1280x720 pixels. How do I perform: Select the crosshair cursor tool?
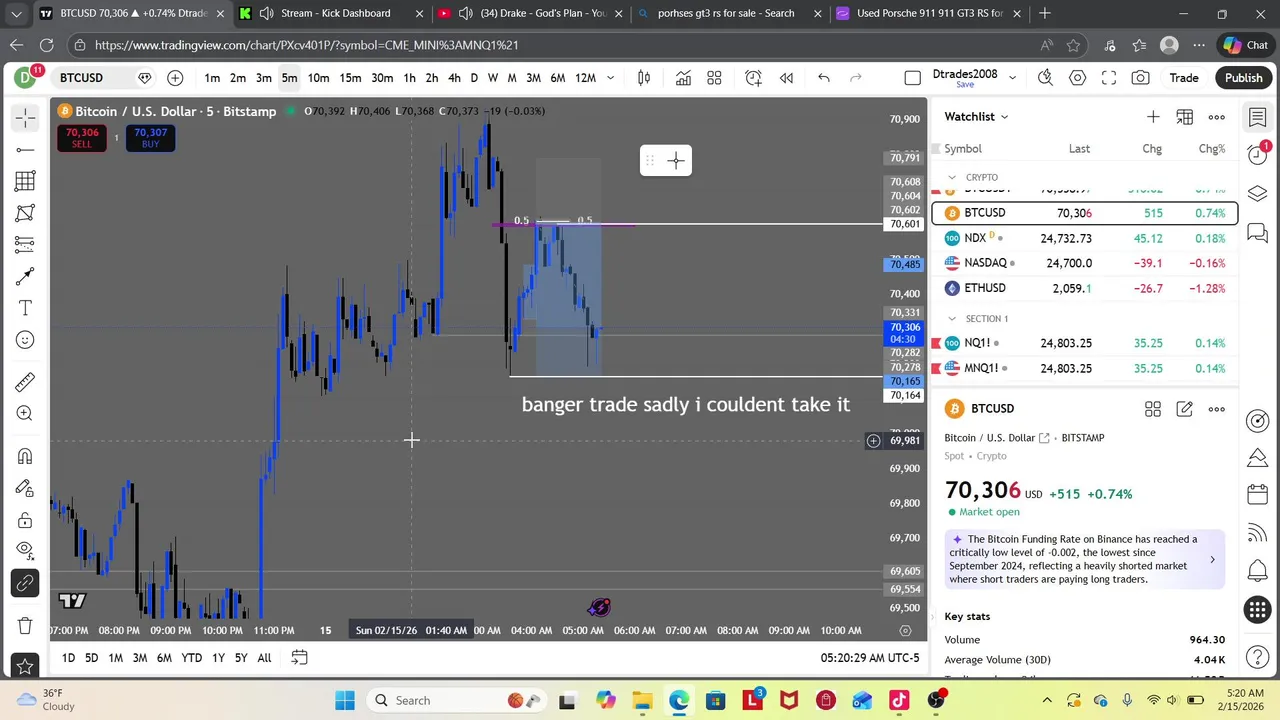click(25, 118)
